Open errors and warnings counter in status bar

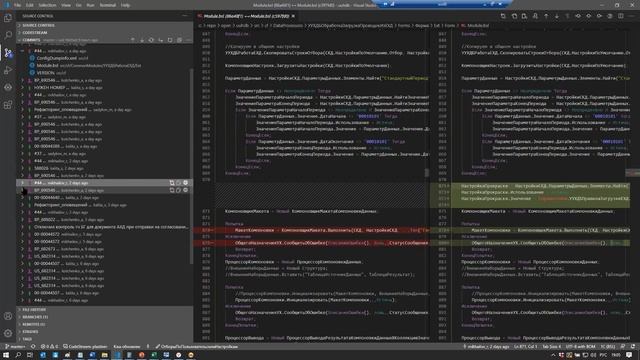[49, 347]
